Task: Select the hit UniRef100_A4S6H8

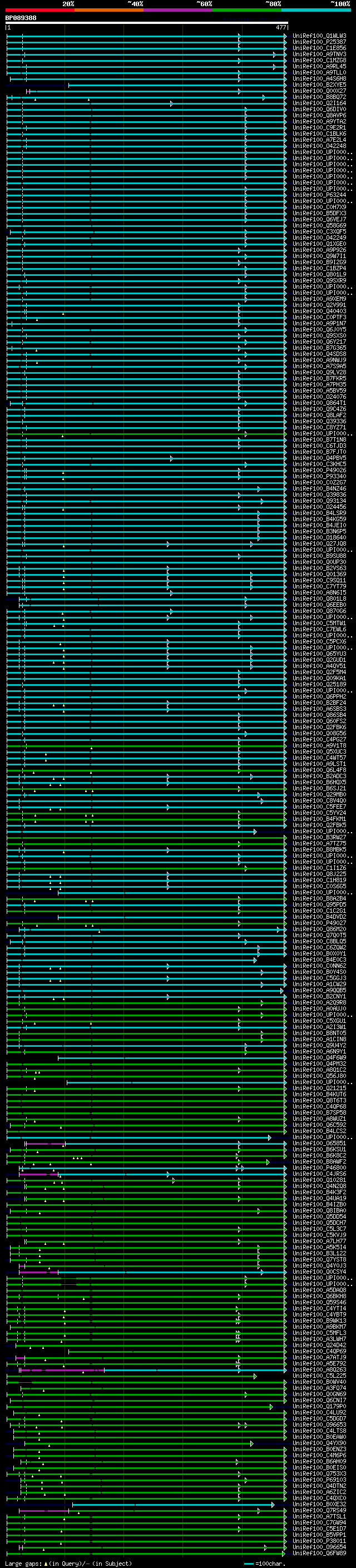Action: click(x=319, y=78)
